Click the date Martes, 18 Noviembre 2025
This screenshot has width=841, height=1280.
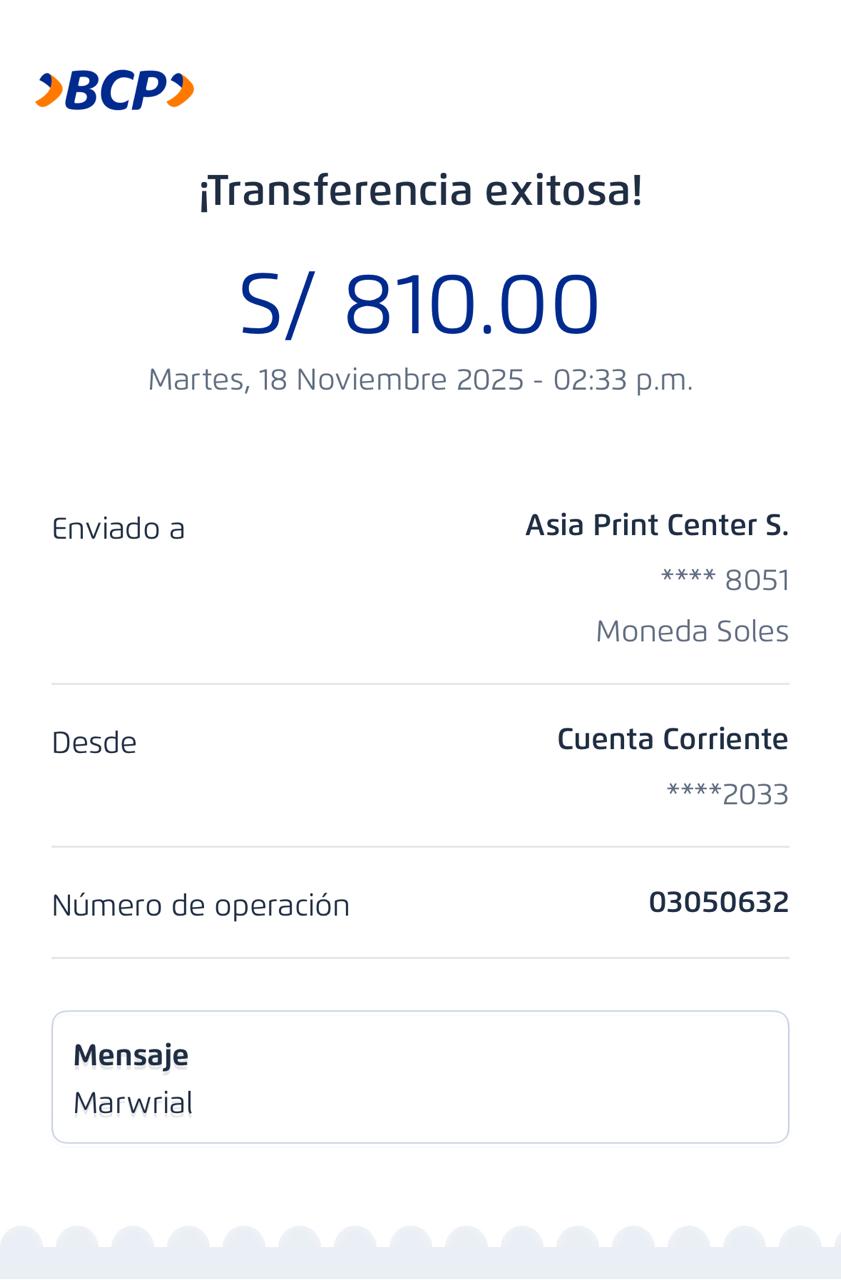(336, 380)
